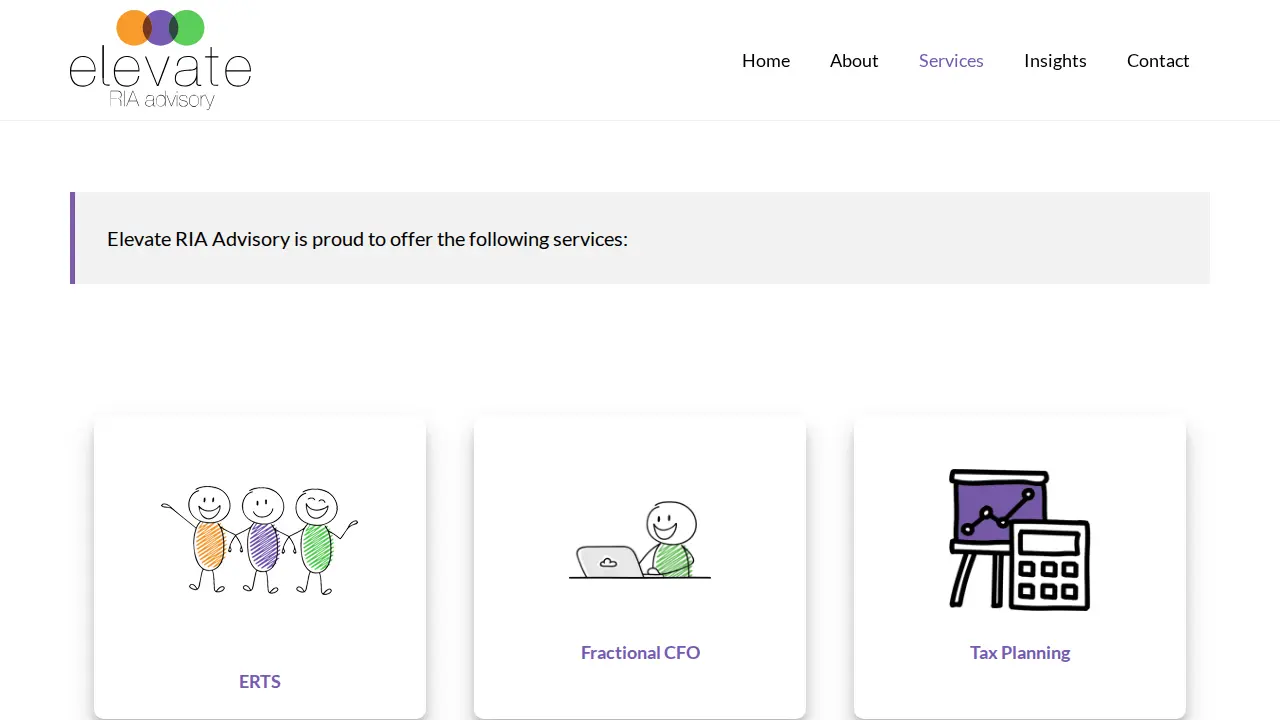Go to the Home page

[766, 61]
